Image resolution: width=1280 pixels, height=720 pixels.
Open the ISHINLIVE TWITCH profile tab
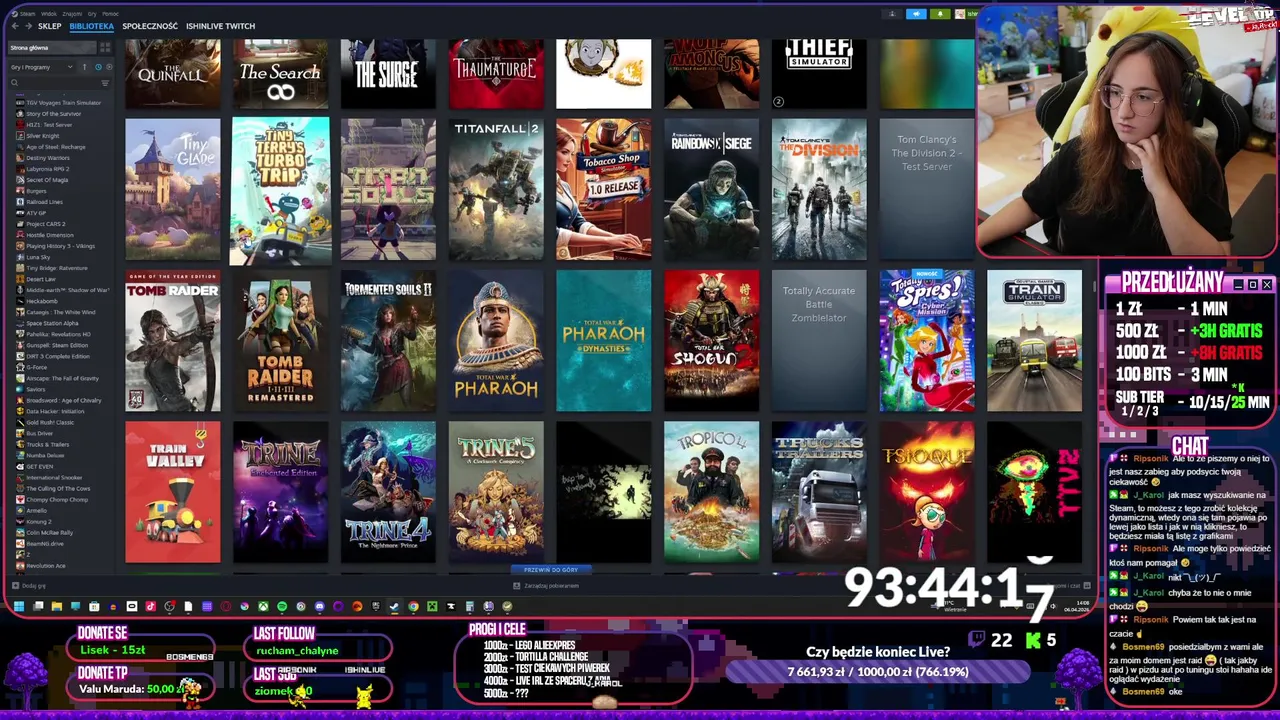click(x=220, y=26)
